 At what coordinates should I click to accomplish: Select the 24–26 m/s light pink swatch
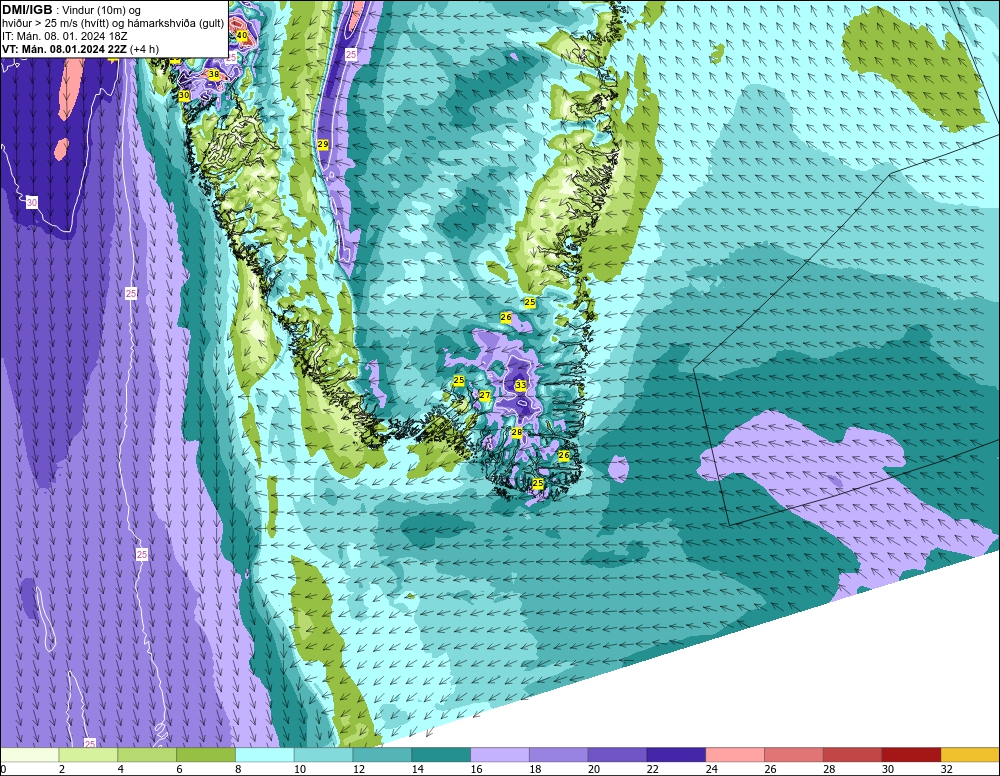735,755
